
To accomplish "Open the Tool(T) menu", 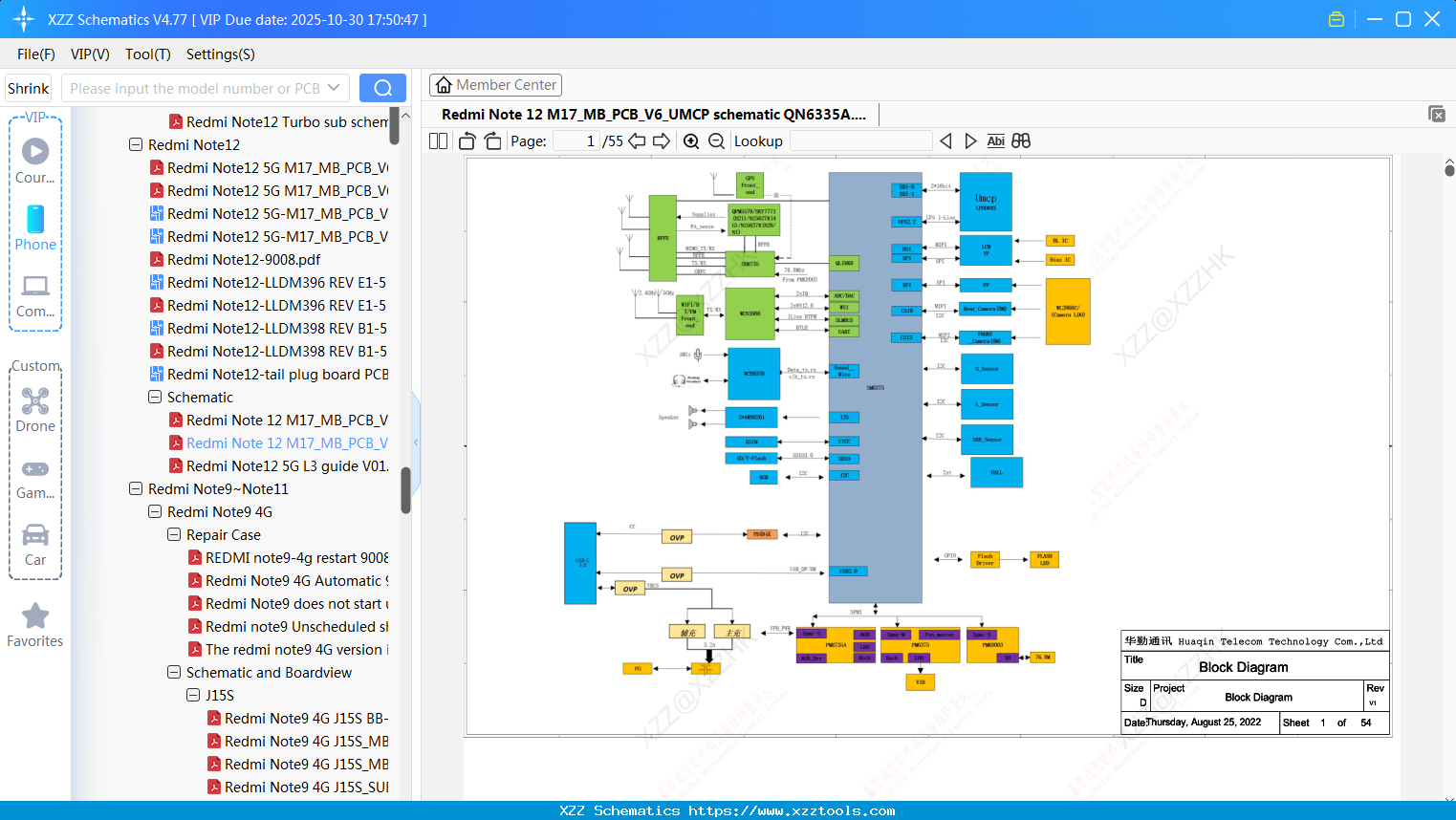I will 148,54.
